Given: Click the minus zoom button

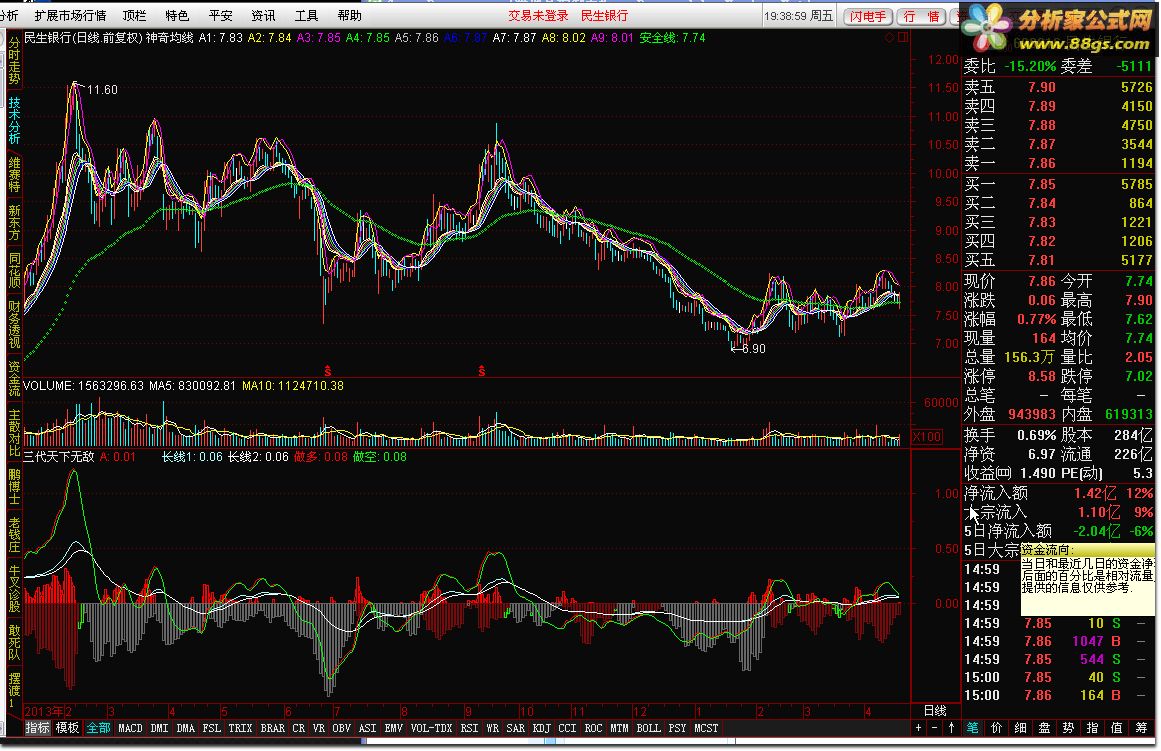Looking at the screenshot, I should 934,728.
